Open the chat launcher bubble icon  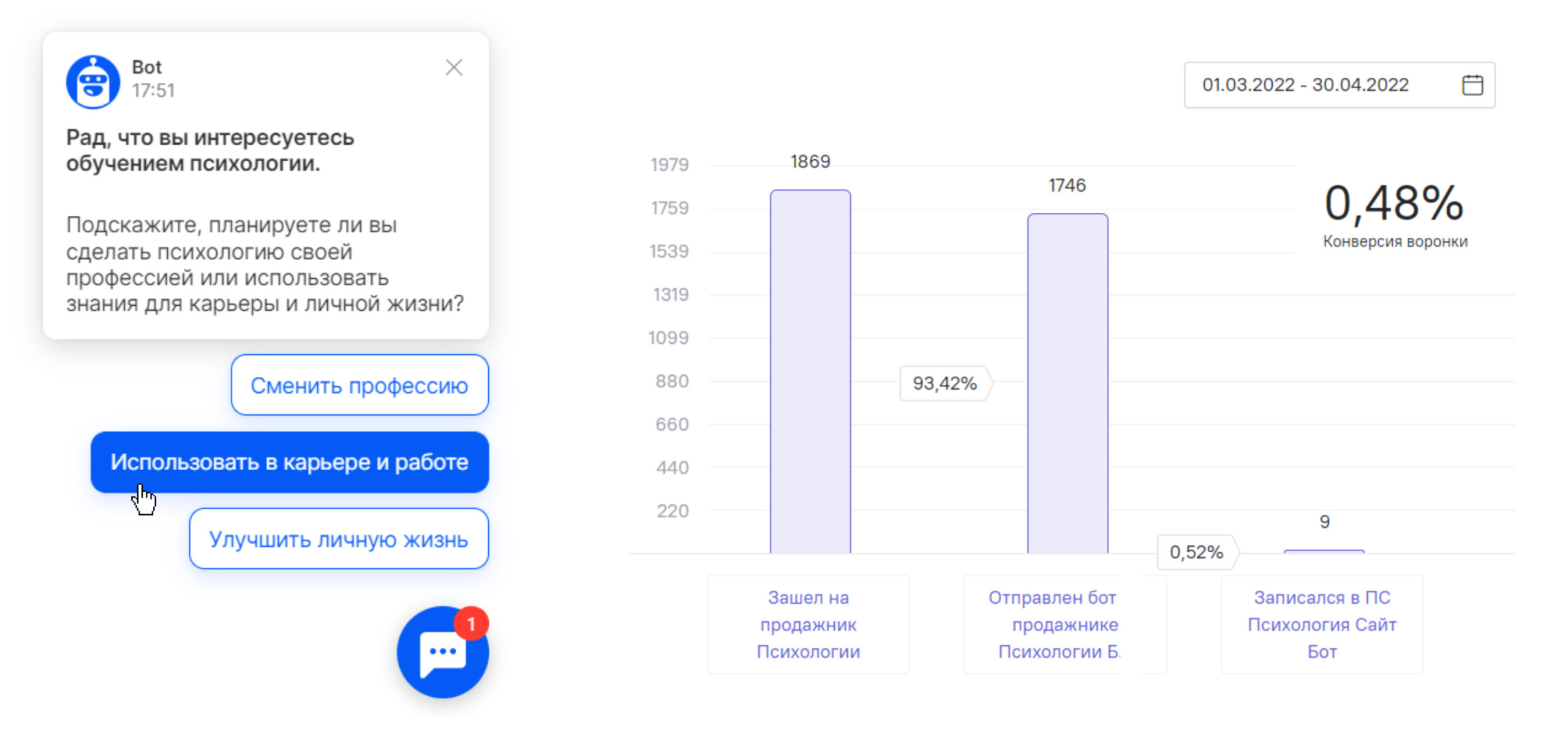point(442,652)
